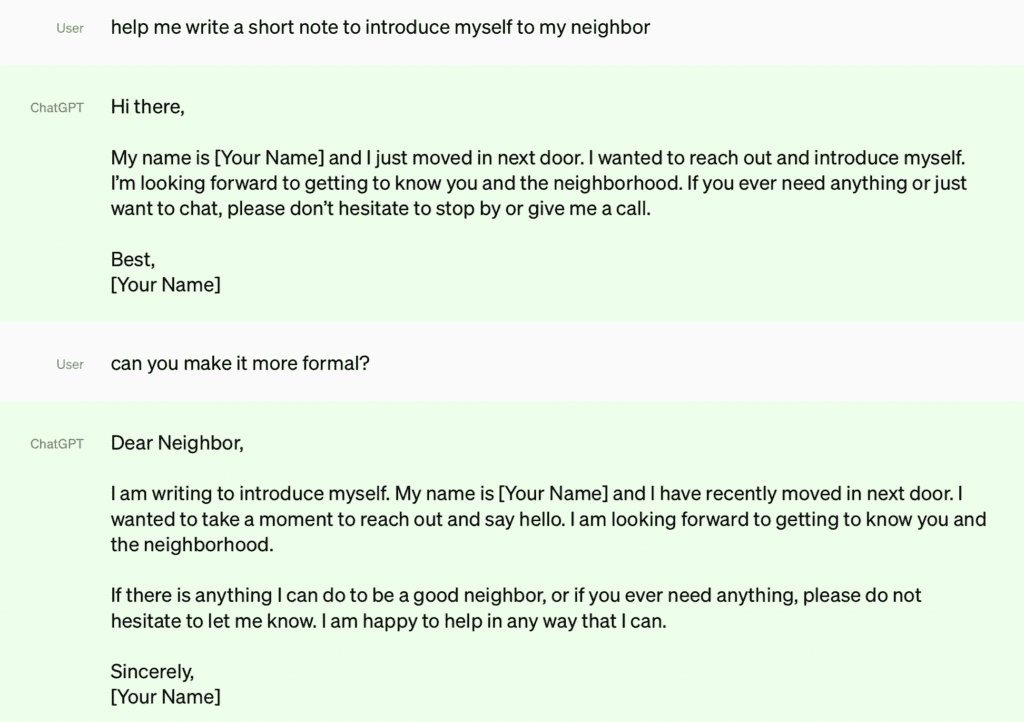Screen dimensions: 1024x722
Task: Click the "[Your Name]" signature under "Best,"
Action: coord(165,285)
